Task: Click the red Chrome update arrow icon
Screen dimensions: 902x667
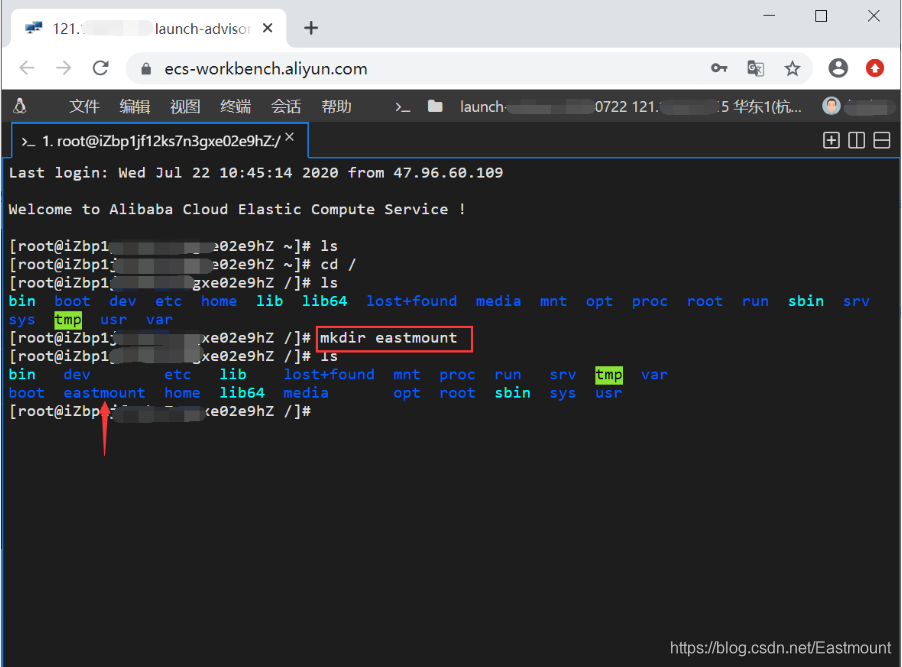Action: click(874, 68)
